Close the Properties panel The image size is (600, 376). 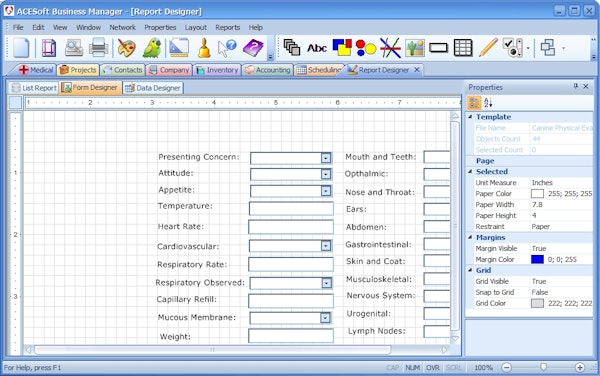pos(586,87)
